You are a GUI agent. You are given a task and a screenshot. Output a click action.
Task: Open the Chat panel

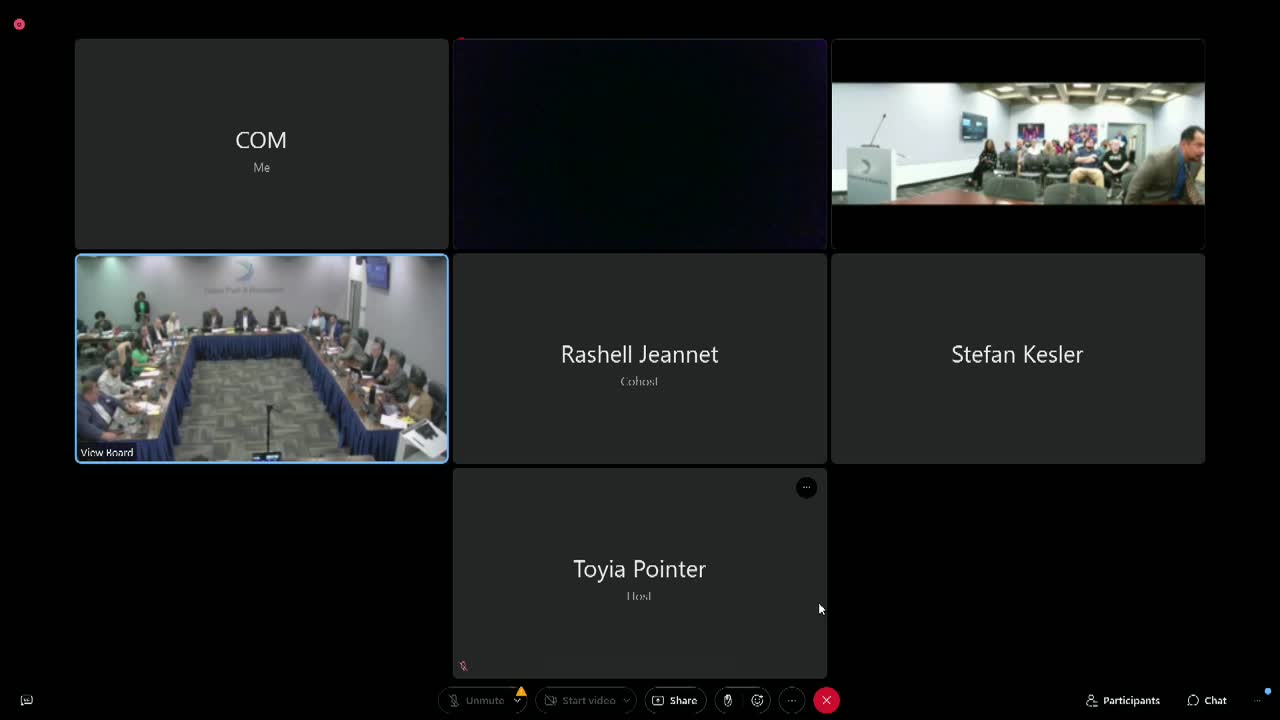point(1207,700)
